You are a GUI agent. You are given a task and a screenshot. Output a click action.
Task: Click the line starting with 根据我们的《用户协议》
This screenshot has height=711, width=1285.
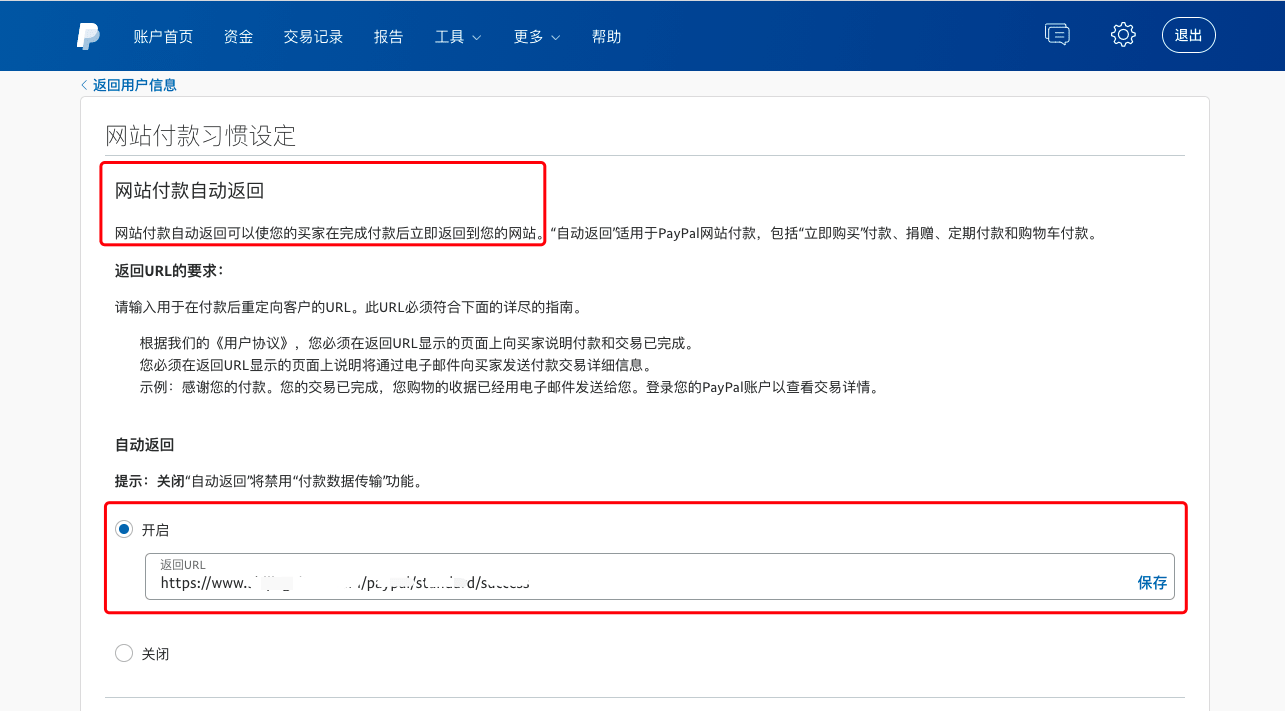(417, 343)
